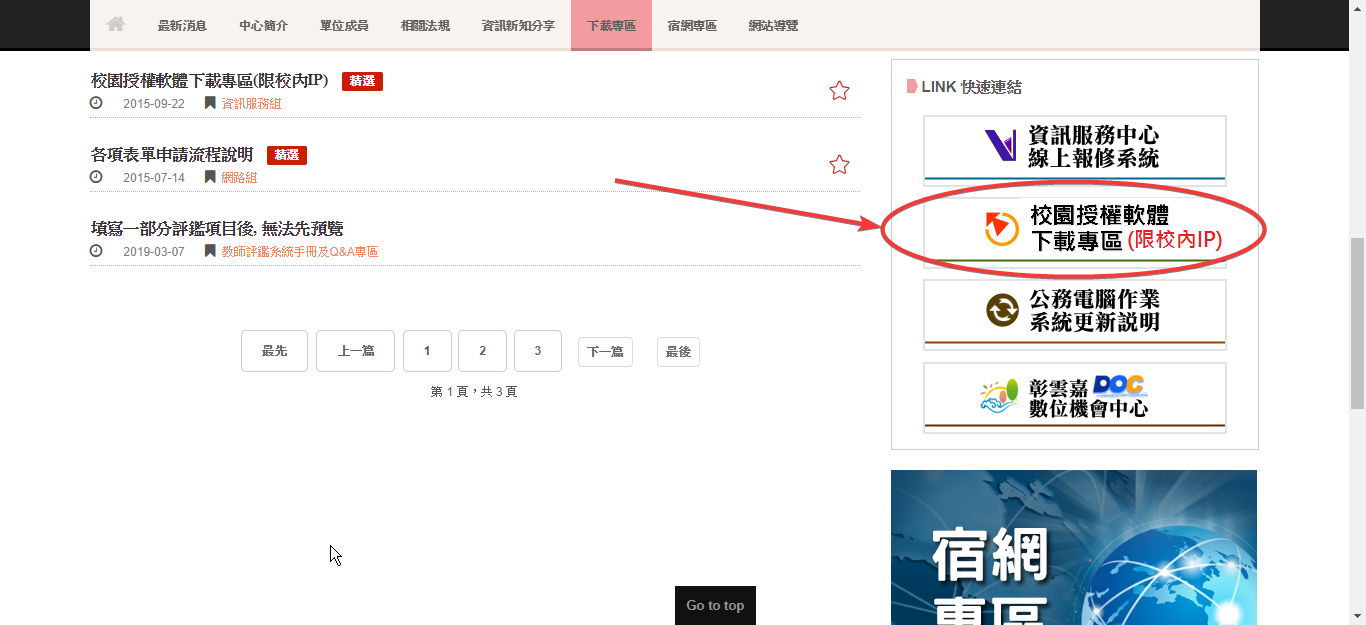
Task: Select page 3 in pagination
Action: pyautogui.click(x=538, y=351)
